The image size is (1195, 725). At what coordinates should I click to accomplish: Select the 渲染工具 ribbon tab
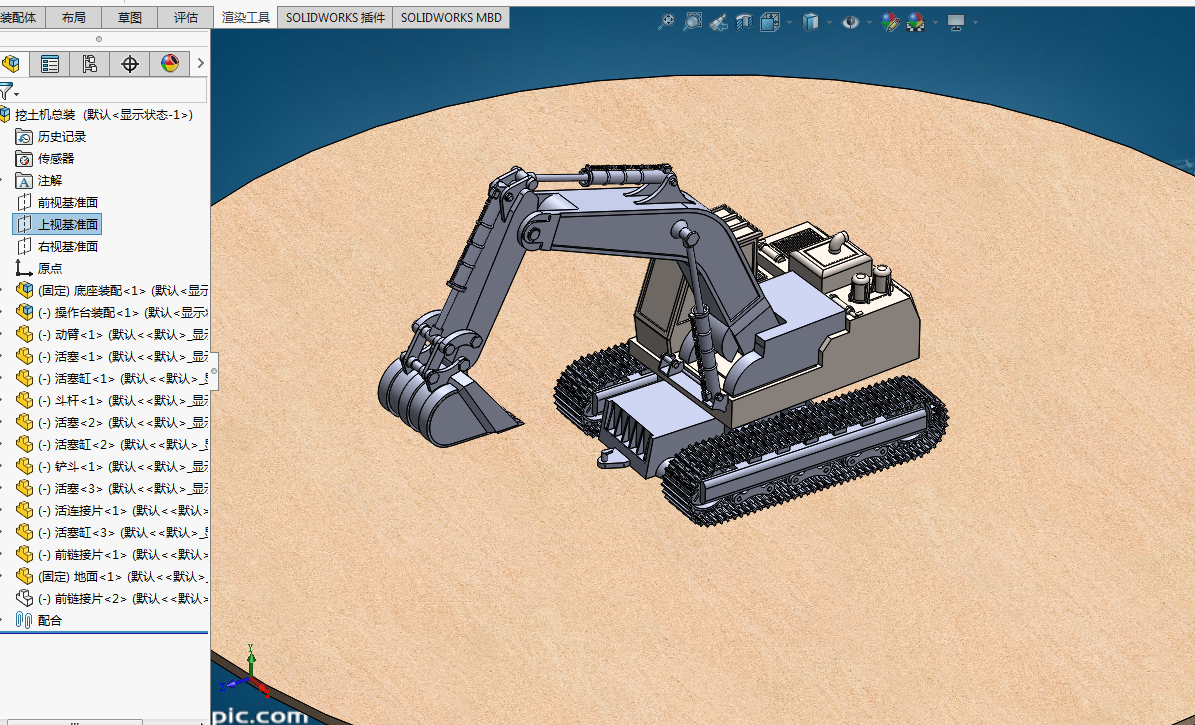pyautogui.click(x=245, y=18)
